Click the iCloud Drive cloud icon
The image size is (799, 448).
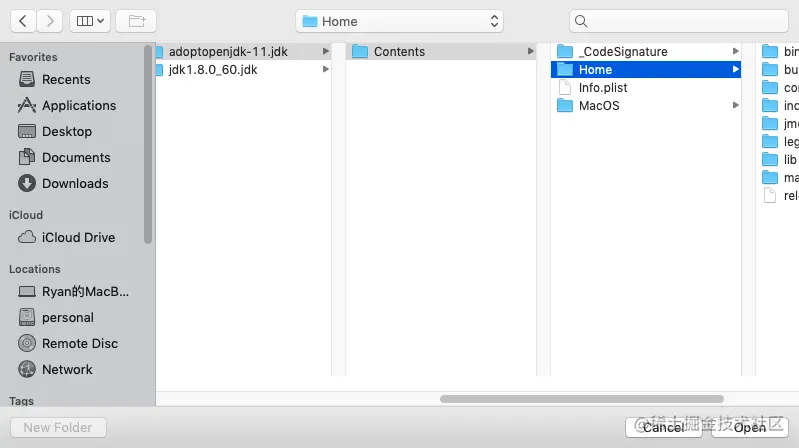27,237
